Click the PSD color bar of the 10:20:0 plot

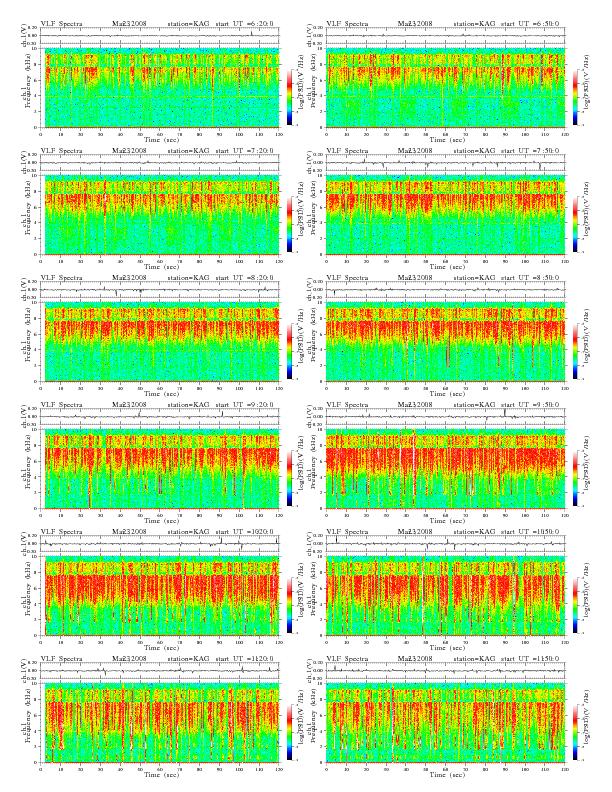(289, 605)
